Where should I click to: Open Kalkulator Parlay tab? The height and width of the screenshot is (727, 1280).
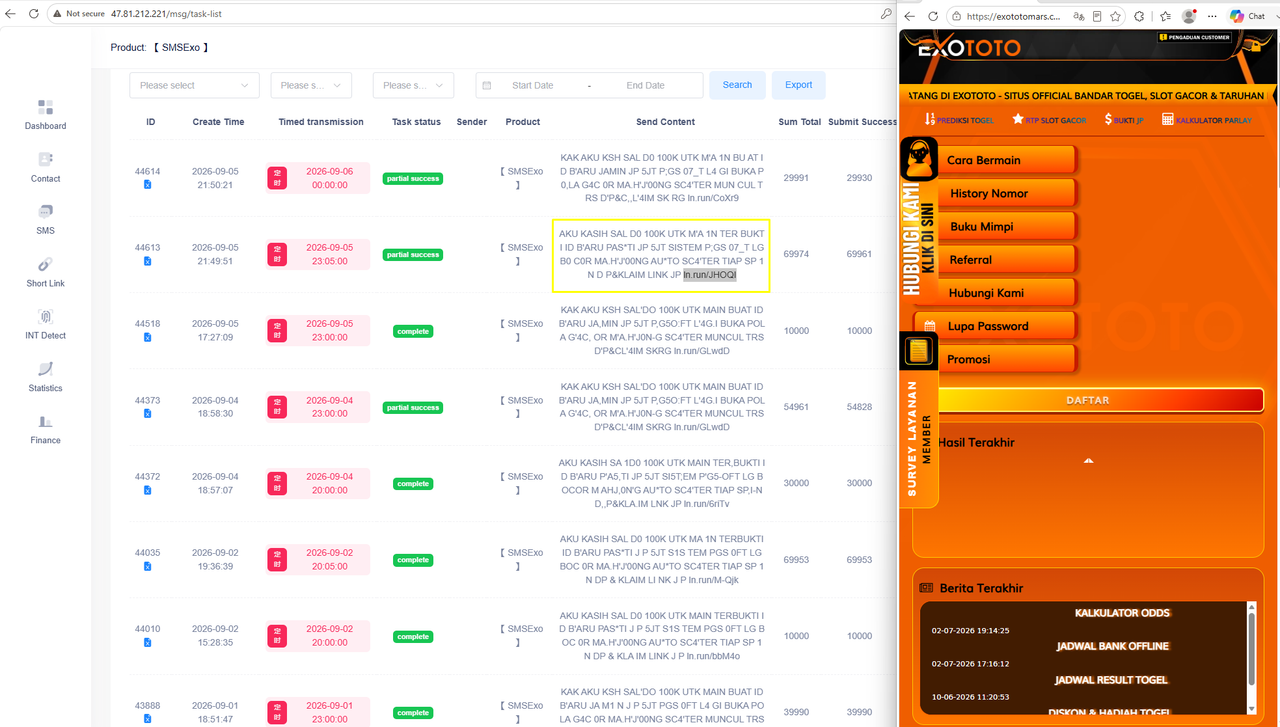(x=1208, y=119)
